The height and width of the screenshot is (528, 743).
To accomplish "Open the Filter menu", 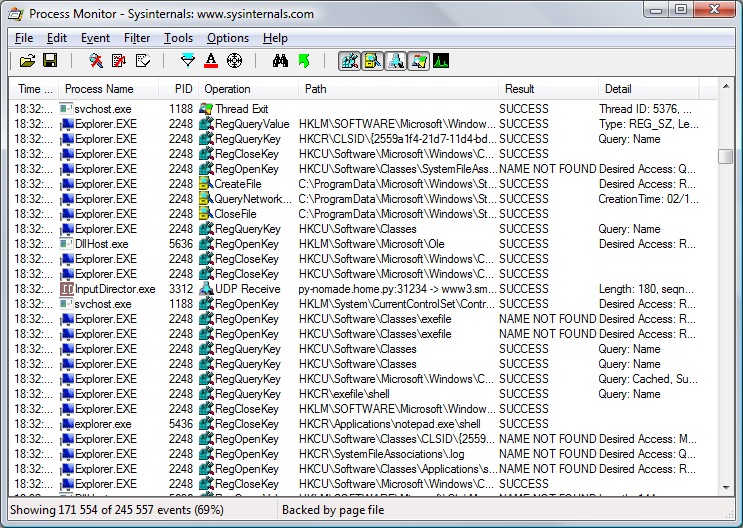I will click(x=137, y=38).
